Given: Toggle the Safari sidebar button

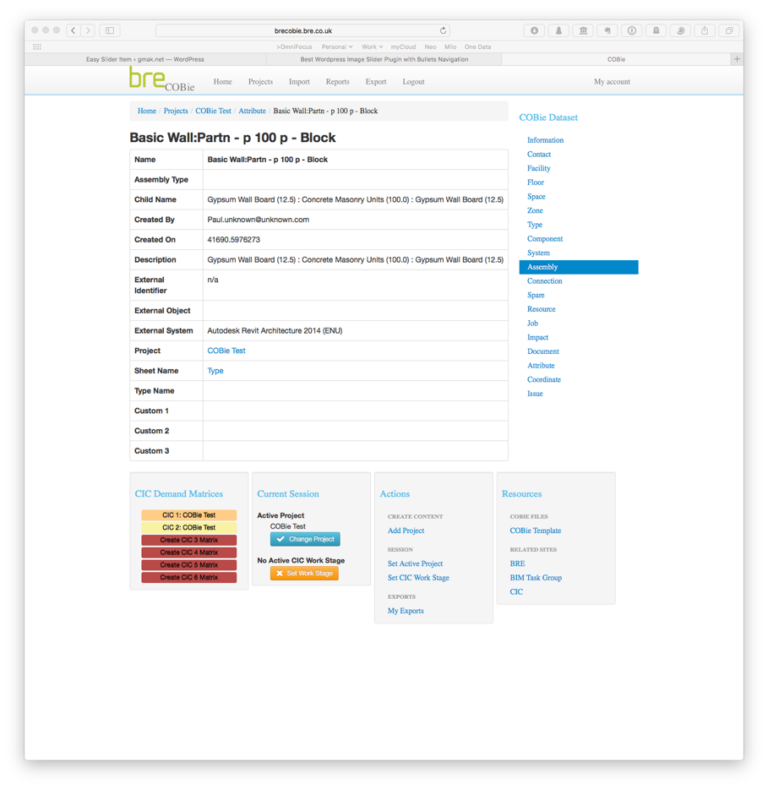Looking at the screenshot, I should tap(110, 31).
